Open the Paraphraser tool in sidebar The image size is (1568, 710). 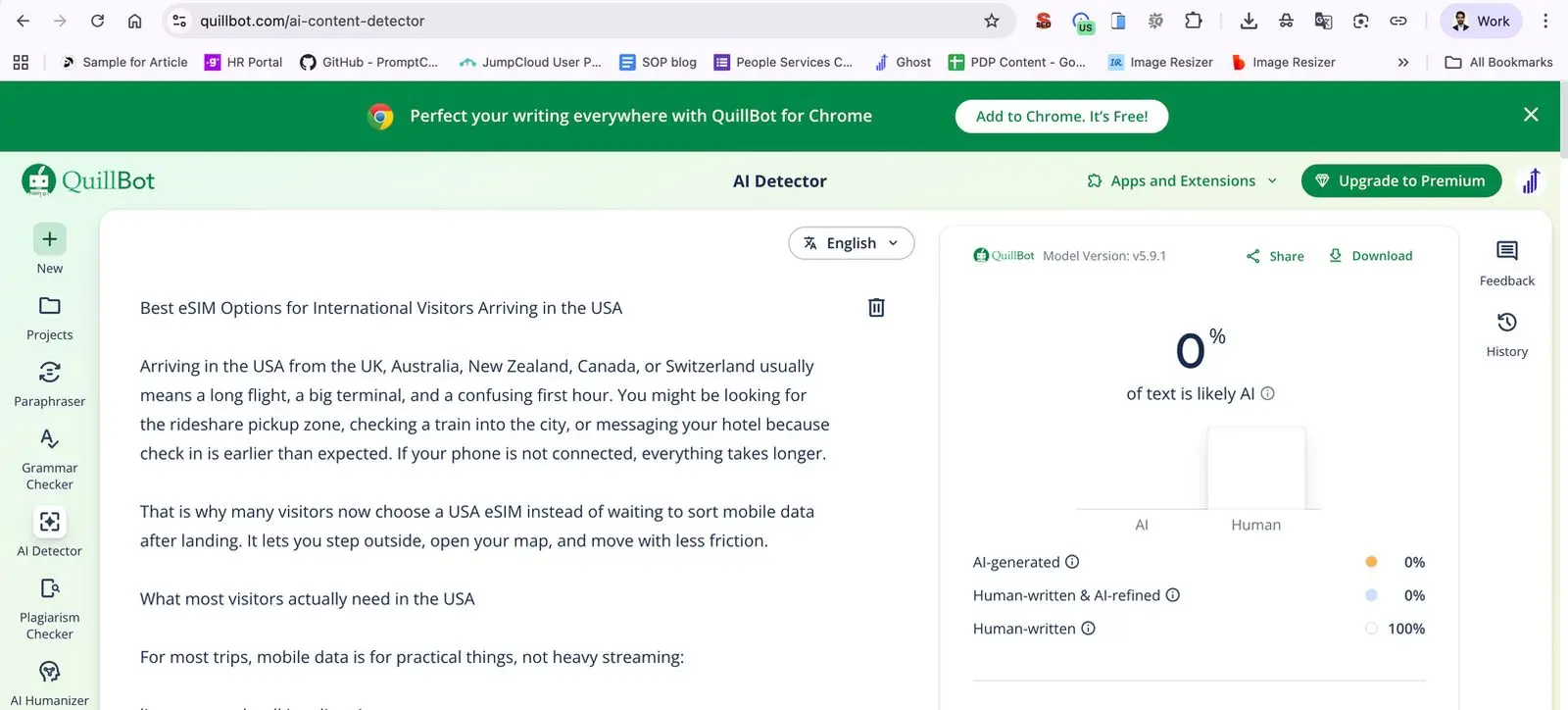click(x=49, y=373)
